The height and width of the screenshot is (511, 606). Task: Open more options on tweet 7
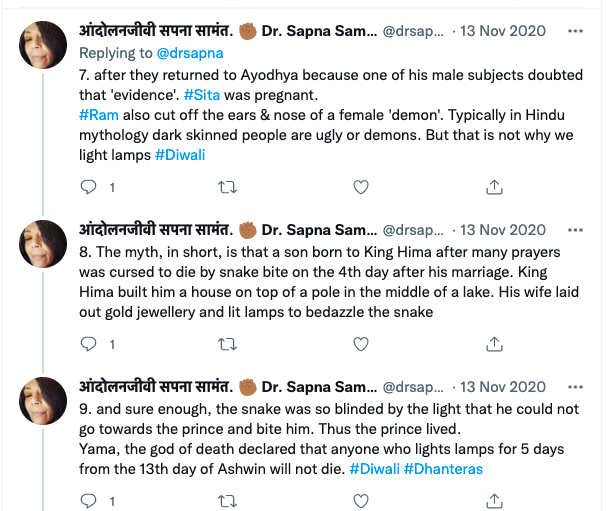click(574, 31)
